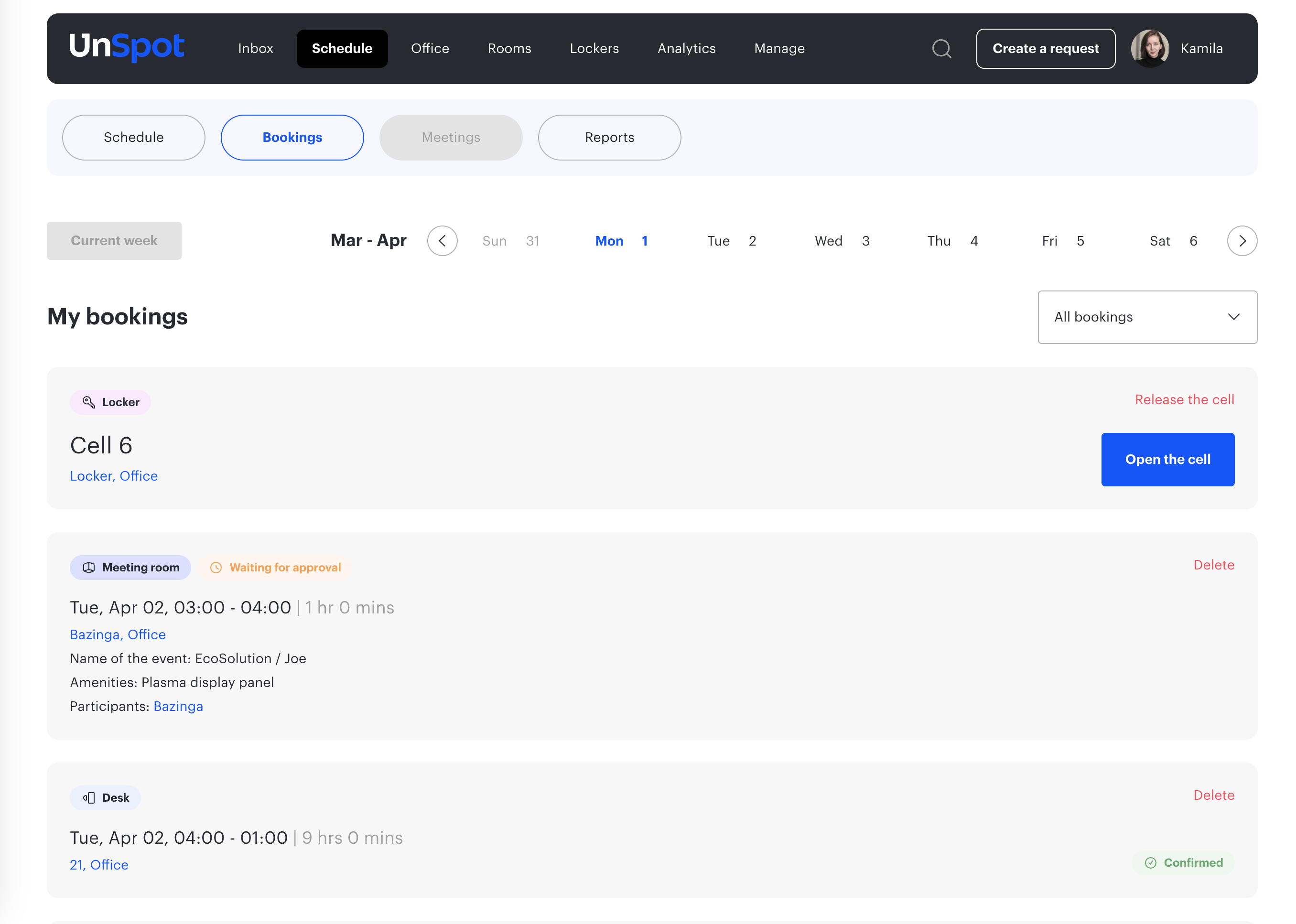This screenshot has height=924, width=1296.
Task: Expand the All bookings dropdown
Action: (1147, 317)
